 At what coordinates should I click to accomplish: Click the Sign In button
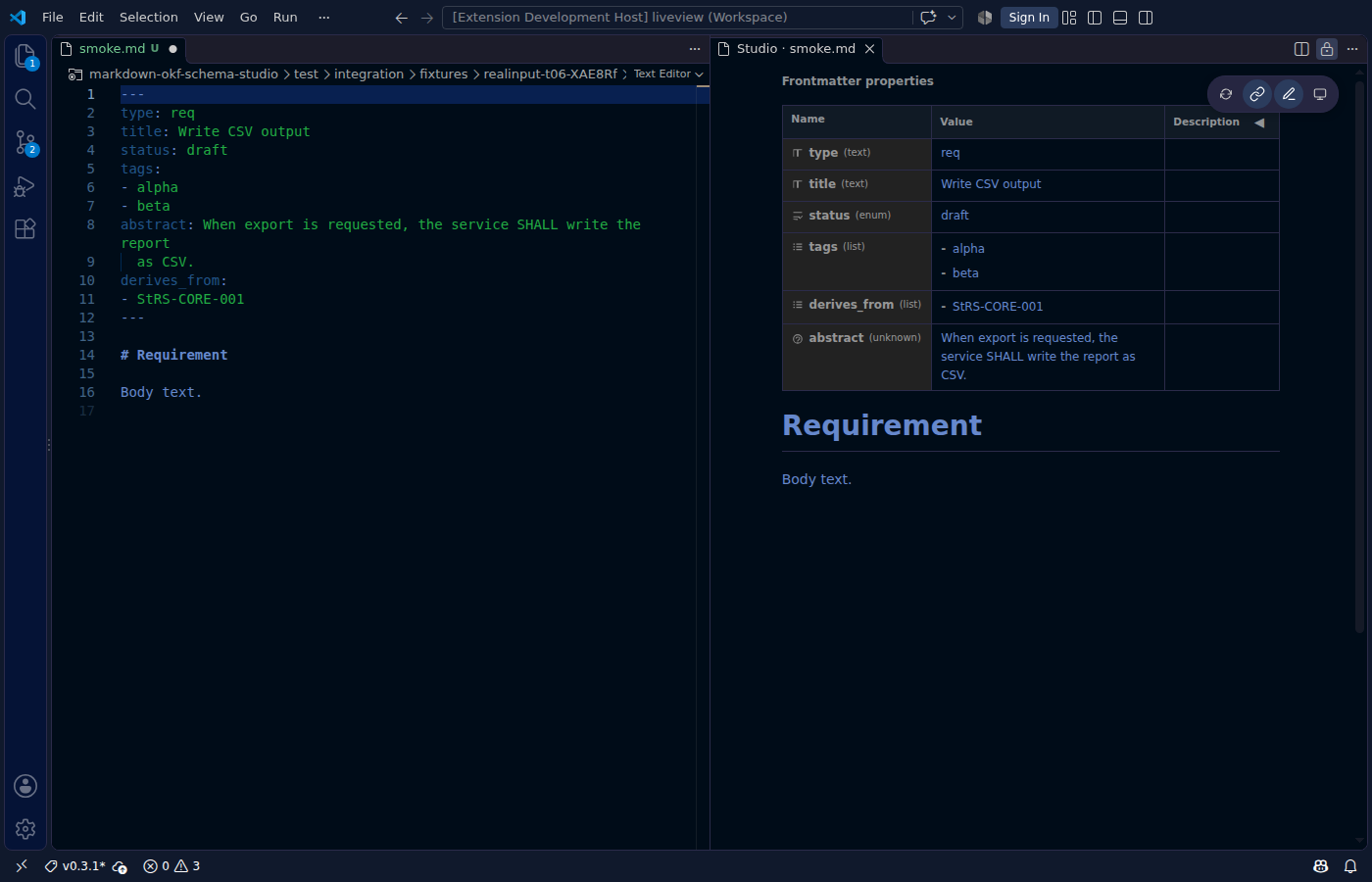(x=1029, y=18)
